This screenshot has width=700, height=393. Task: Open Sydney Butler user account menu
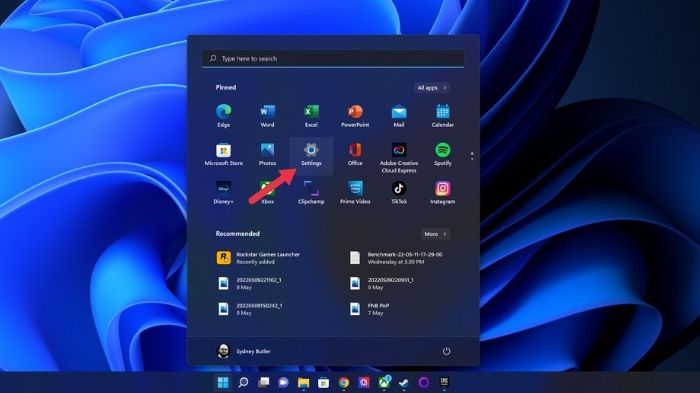point(244,351)
